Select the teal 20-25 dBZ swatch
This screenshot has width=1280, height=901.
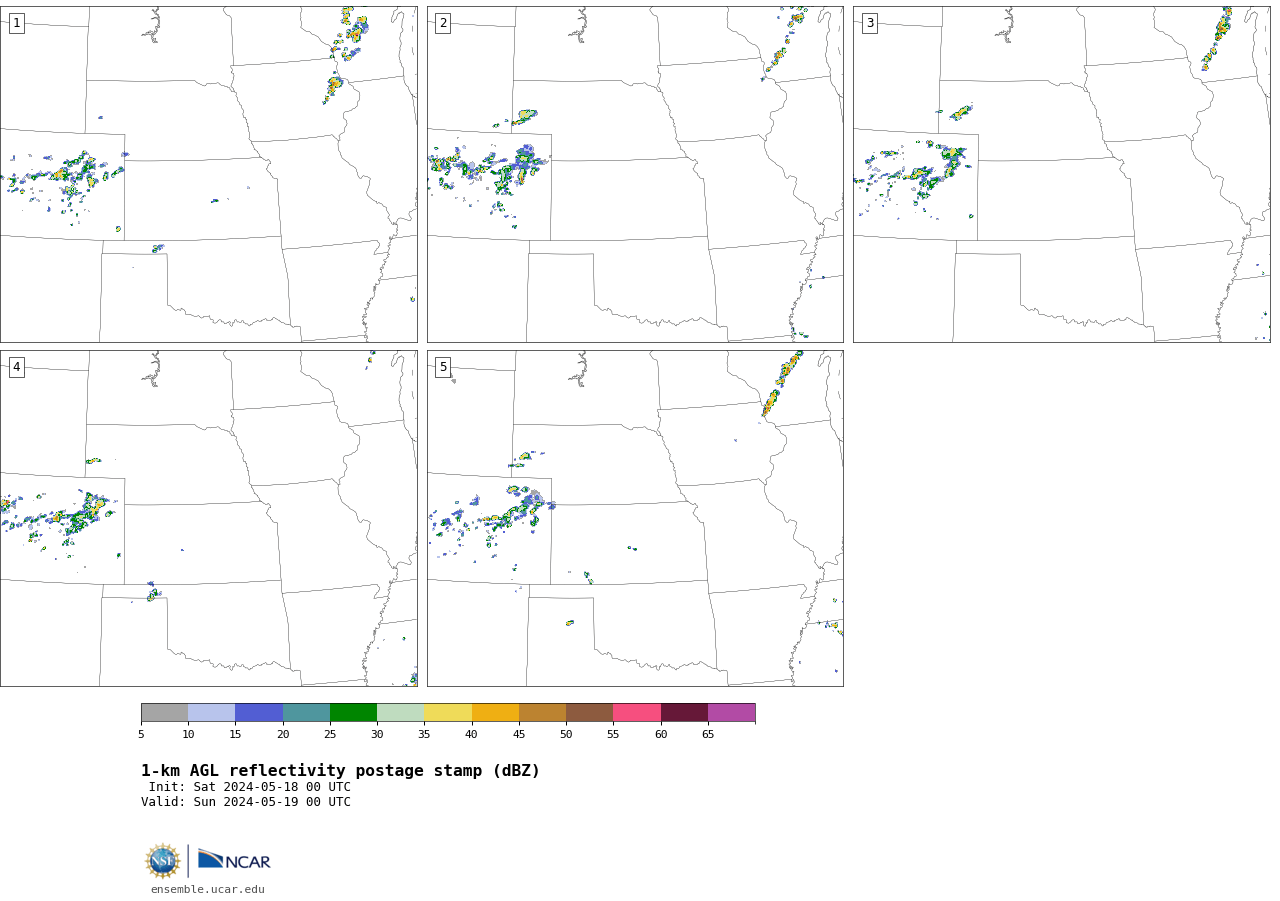306,713
